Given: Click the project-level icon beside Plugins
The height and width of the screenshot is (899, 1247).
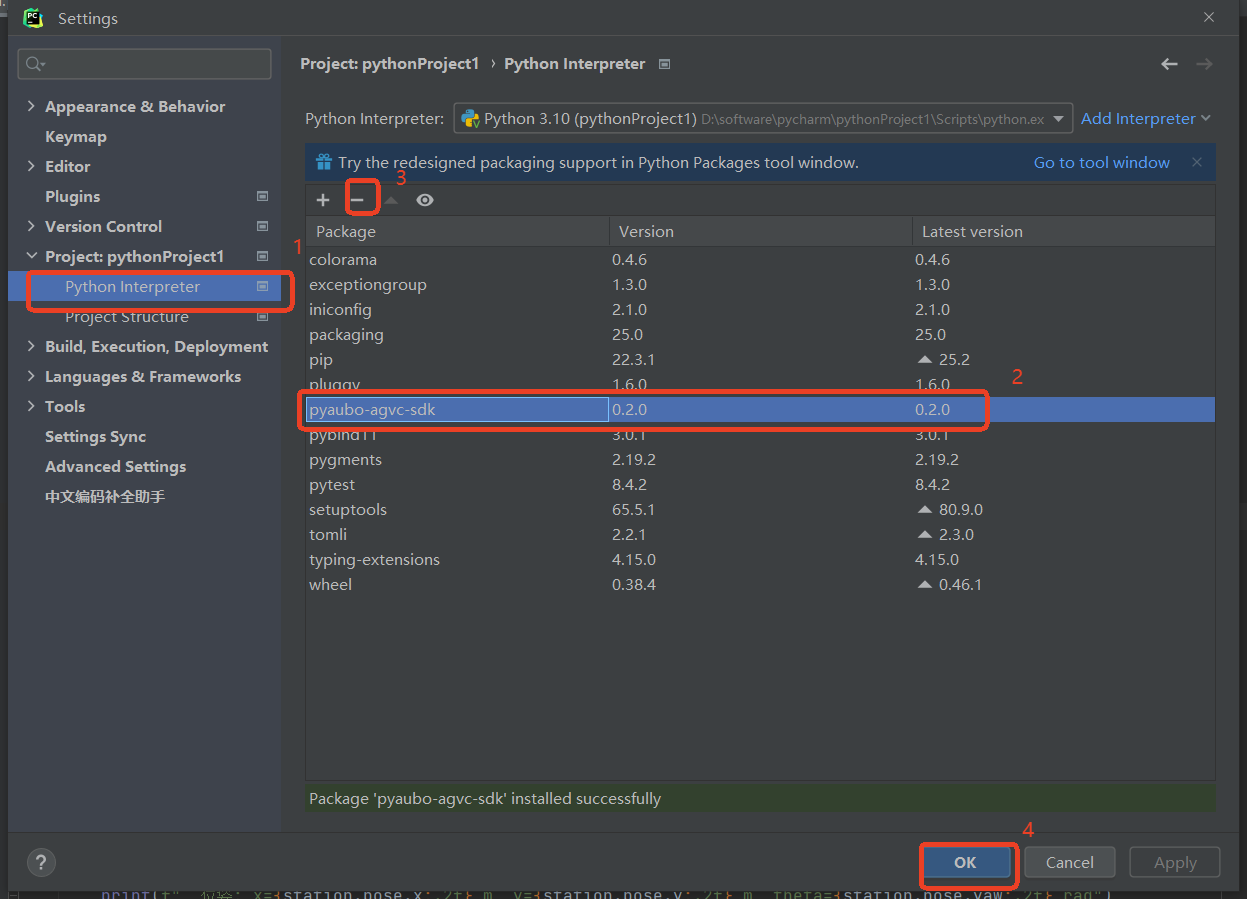Looking at the screenshot, I should (262, 197).
